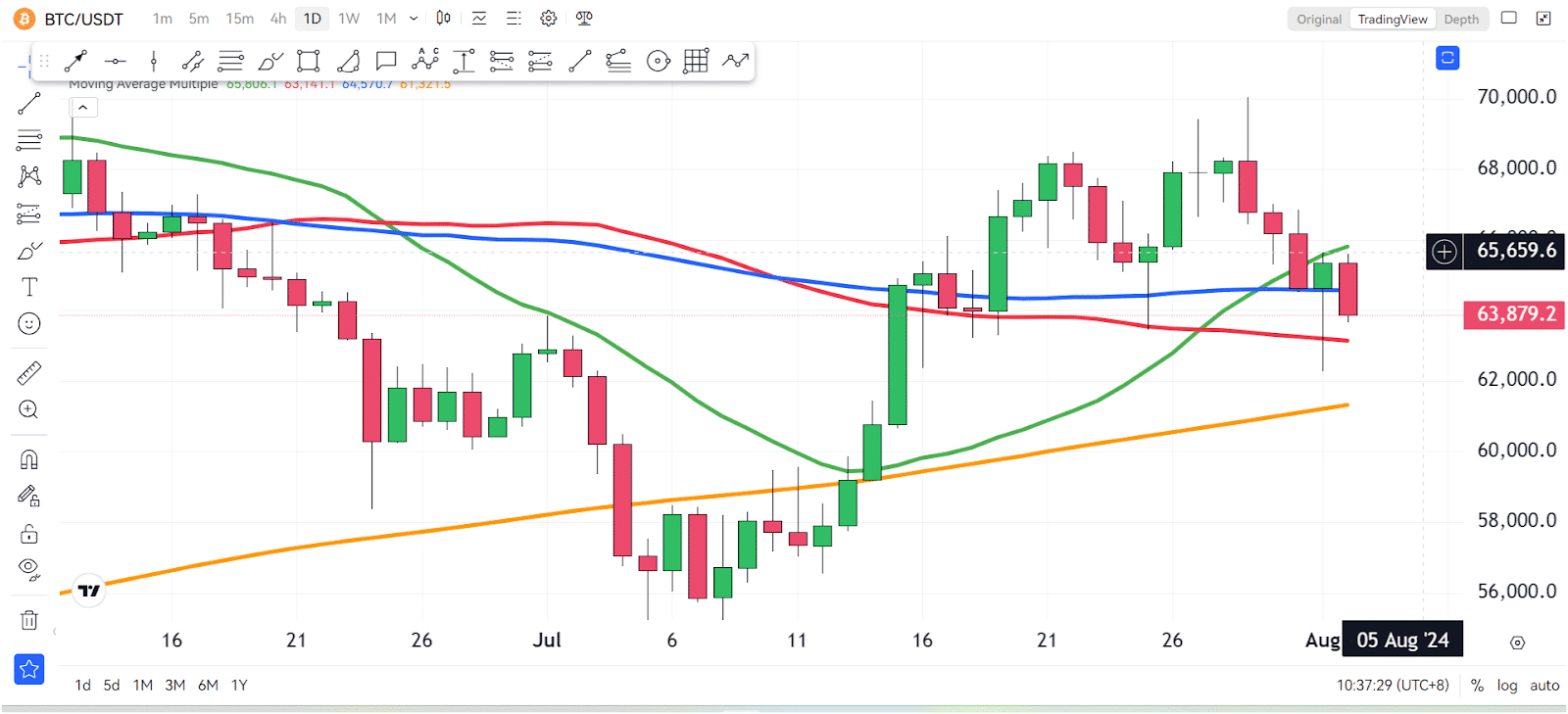Collapse the indicator legend chevron
Image resolution: width=1568 pixels, height=714 pixels.
pyautogui.click(x=82, y=108)
